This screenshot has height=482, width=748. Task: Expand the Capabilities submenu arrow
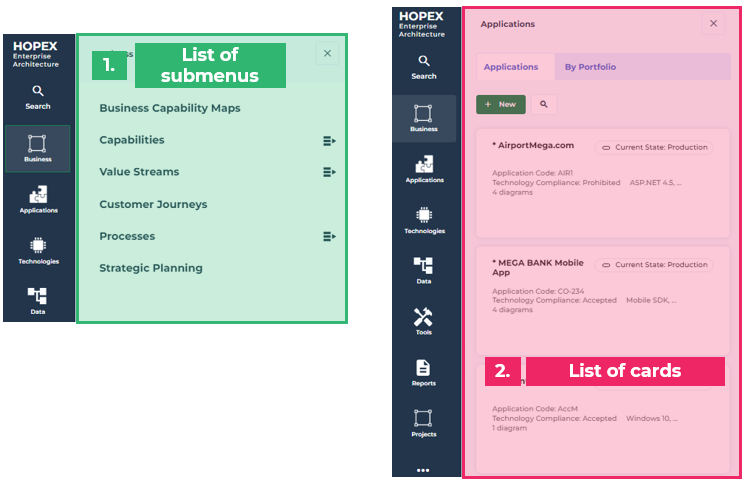coord(329,141)
